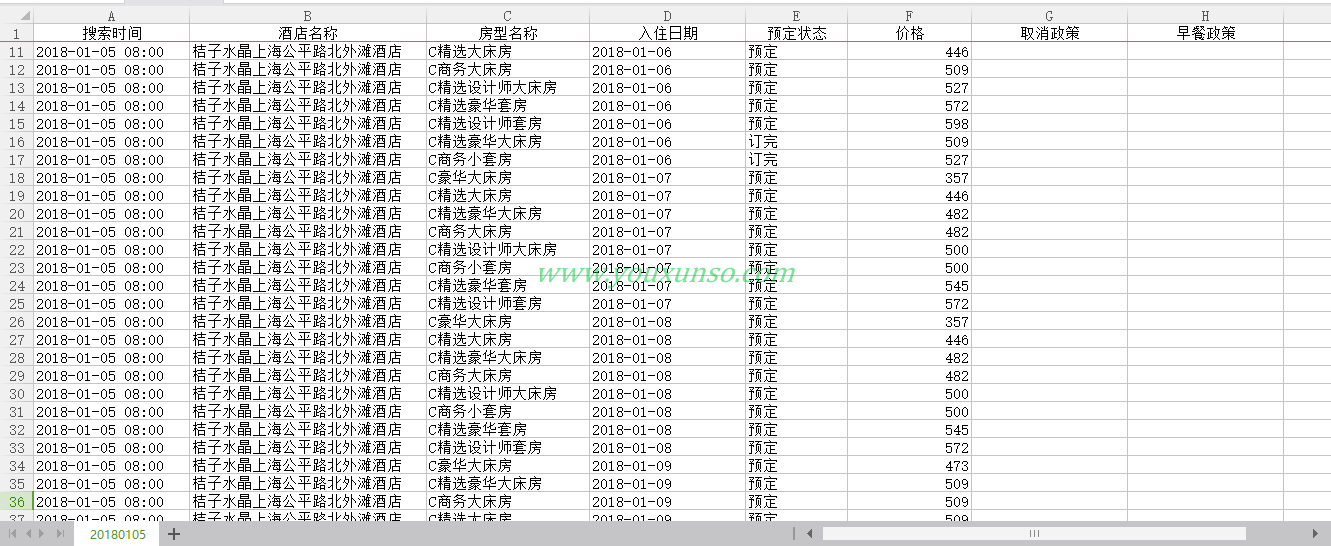1331x546 pixels.
Task: Jump to first sheet navigation arrow
Action: click(x=13, y=534)
